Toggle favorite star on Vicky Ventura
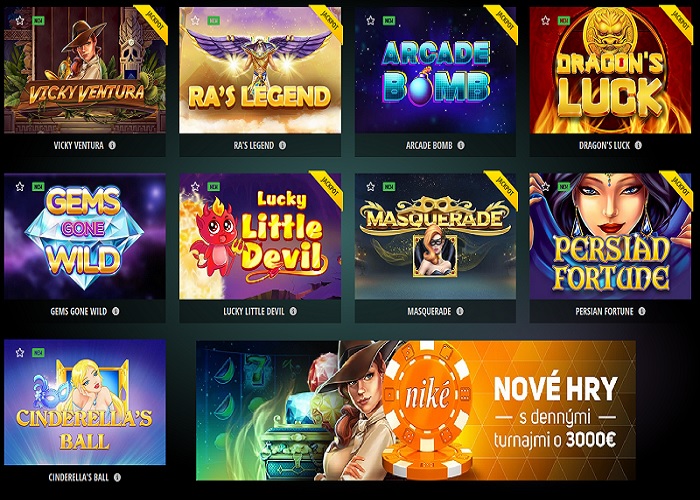Viewport: 700px width, 500px height. pos(20,21)
